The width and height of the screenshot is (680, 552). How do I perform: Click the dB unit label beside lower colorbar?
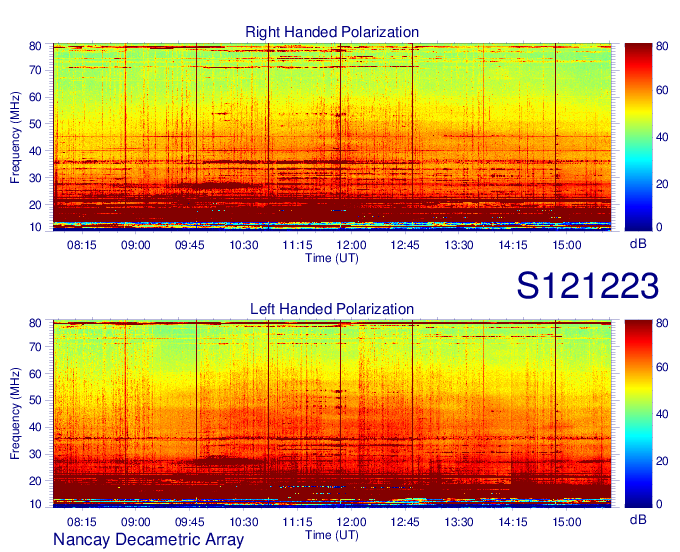638,519
